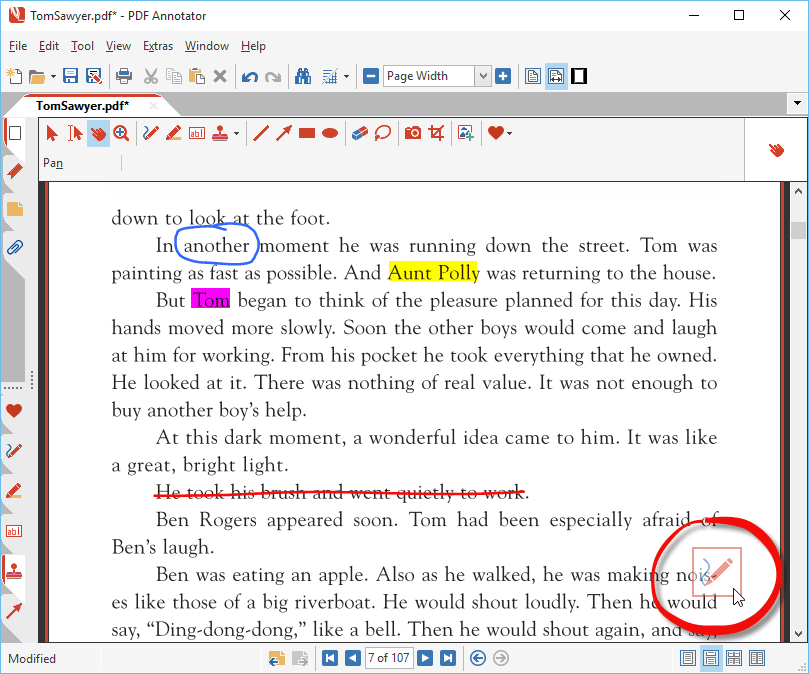Image resolution: width=809 pixels, height=674 pixels.
Task: Select the Eraser tool
Action: point(360,134)
